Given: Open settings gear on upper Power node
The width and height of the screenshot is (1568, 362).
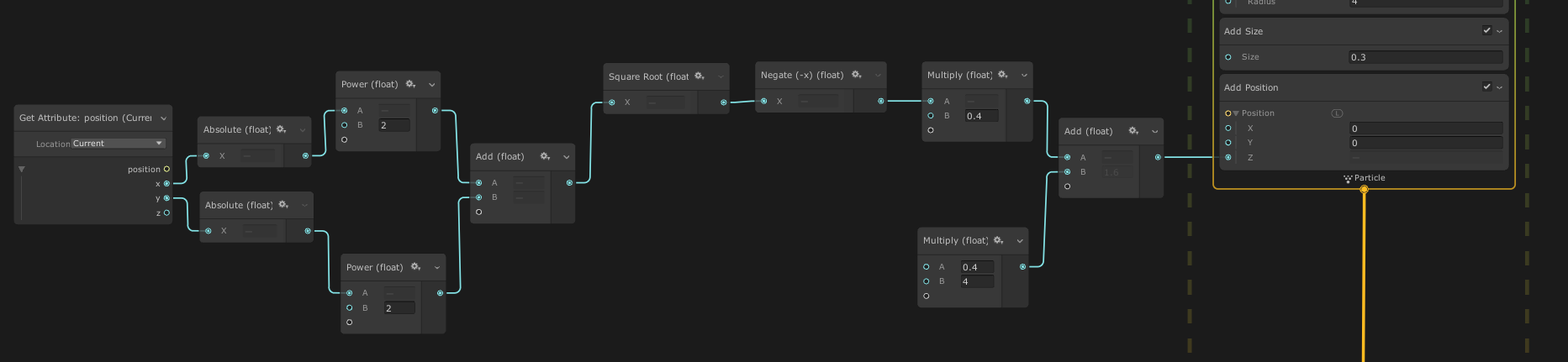Looking at the screenshot, I should [x=411, y=84].
